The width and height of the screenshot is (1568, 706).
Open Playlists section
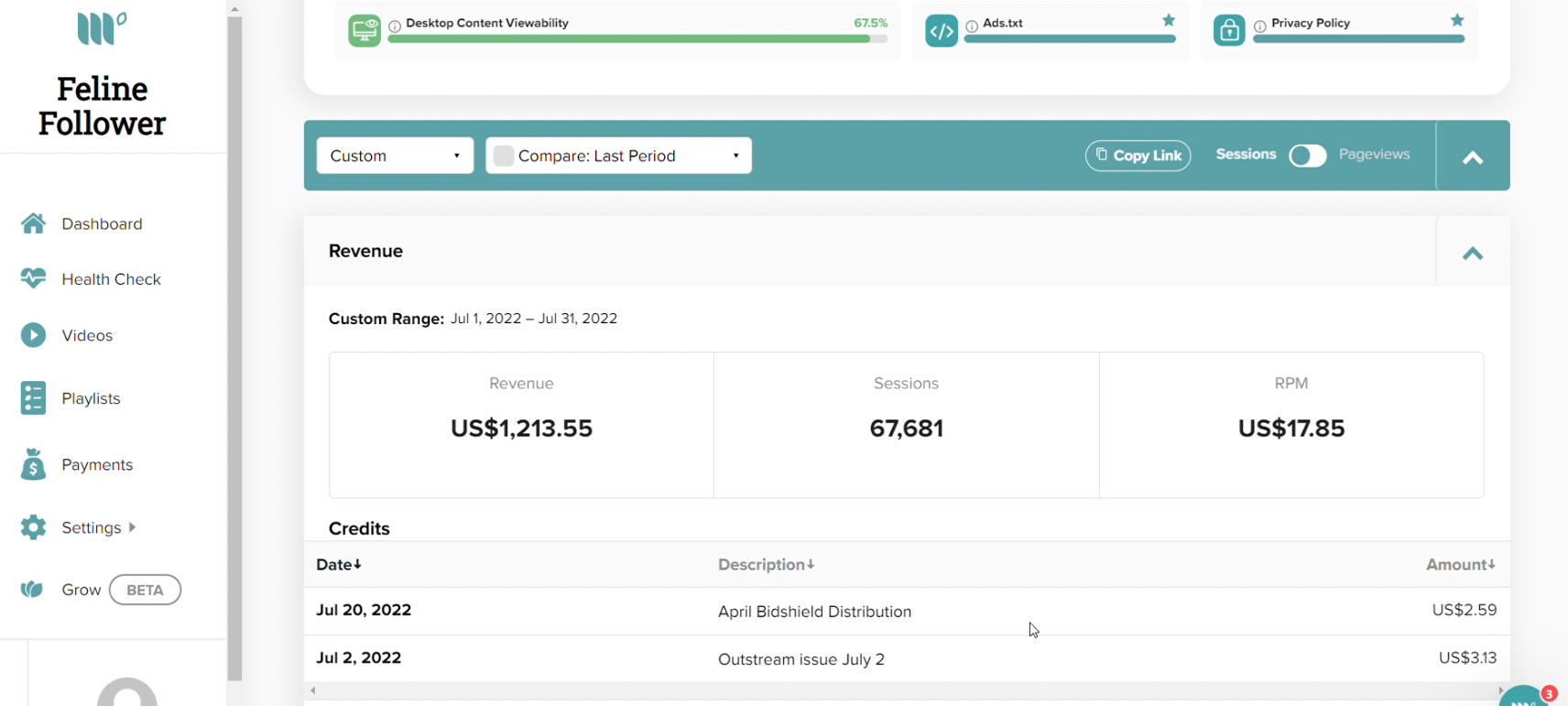91,398
